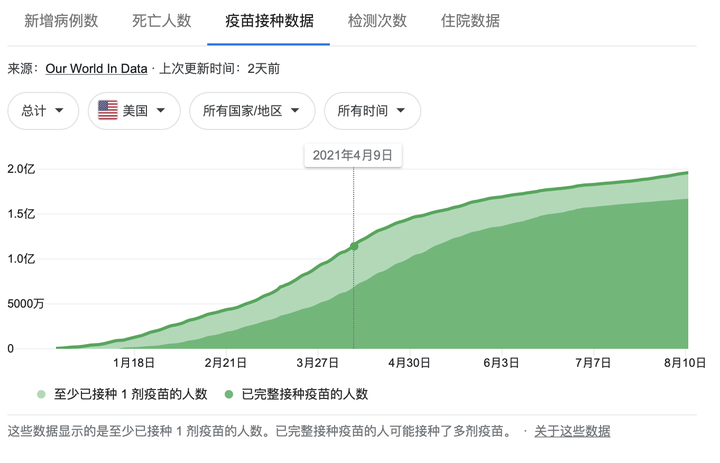The width and height of the screenshot is (720, 463).
Task: Select the 疫苗接种数据 tab
Action: 268,21
